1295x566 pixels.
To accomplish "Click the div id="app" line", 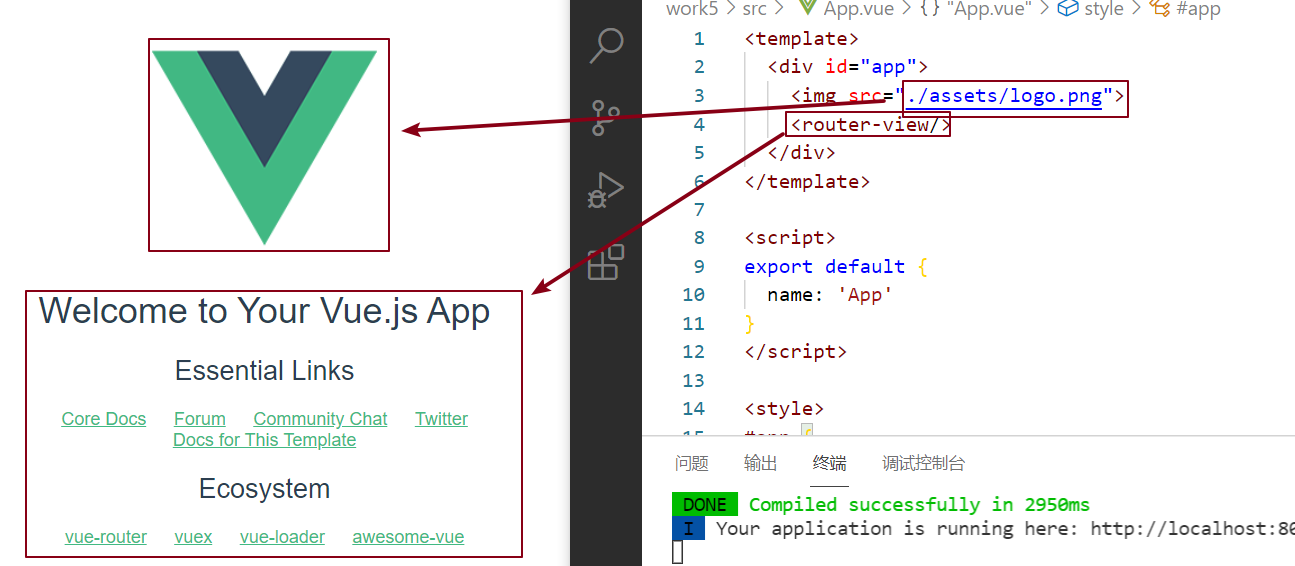I will 848,67.
